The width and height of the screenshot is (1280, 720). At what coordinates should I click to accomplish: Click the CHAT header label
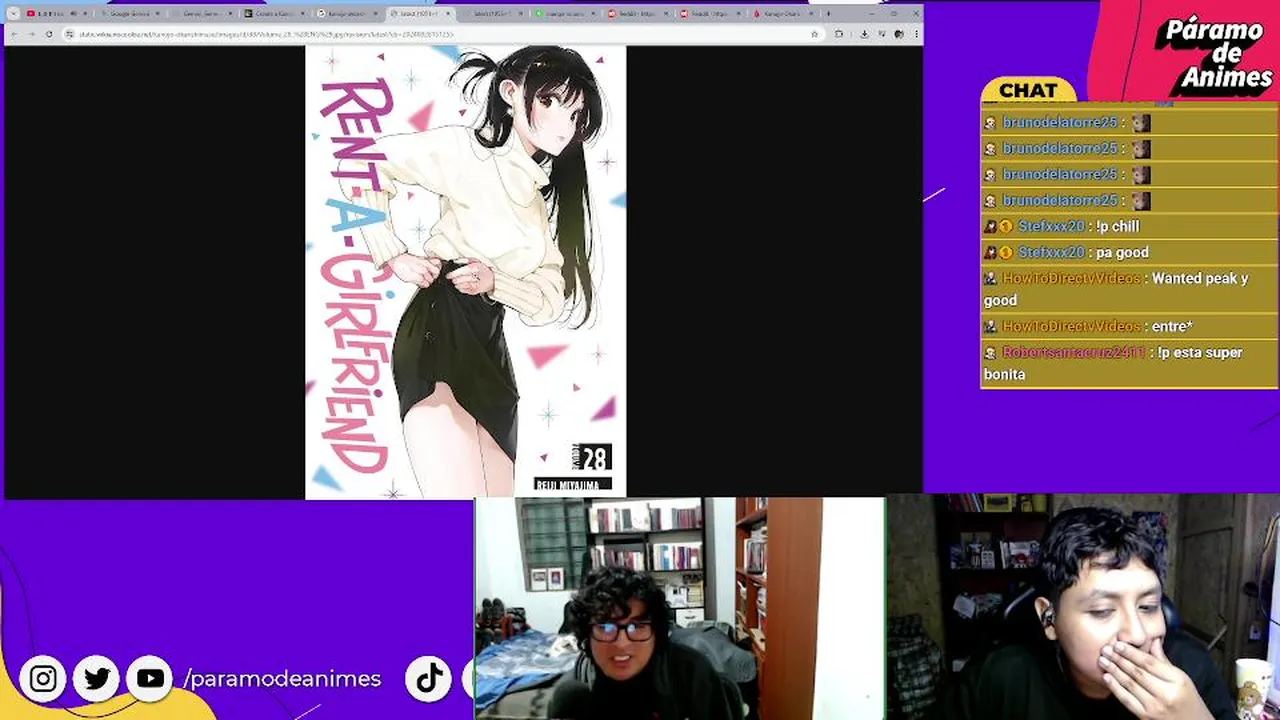click(1028, 91)
